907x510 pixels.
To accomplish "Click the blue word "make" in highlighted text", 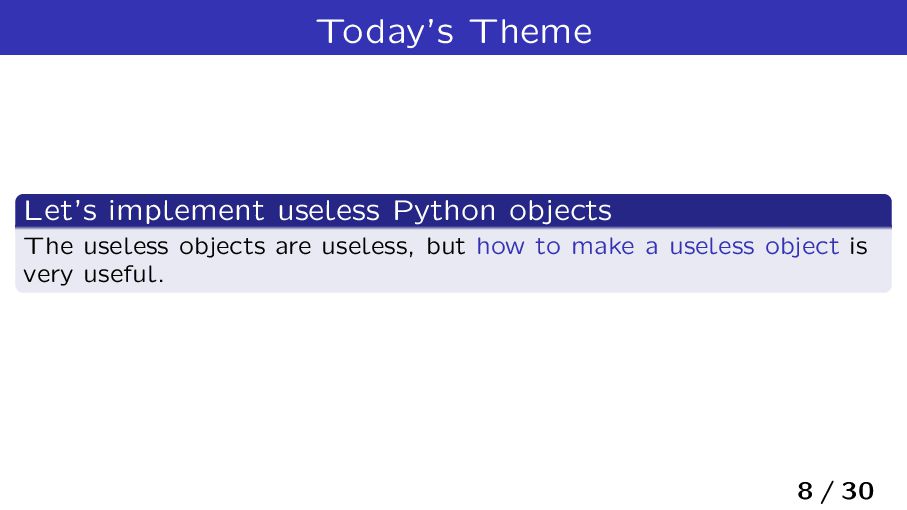I will [x=603, y=247].
